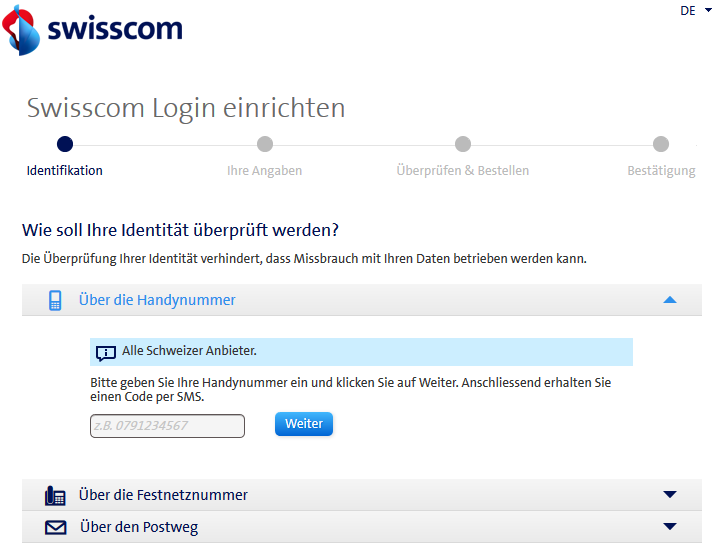Click the Identifikation step circle
Viewport: 719px width, 551px height.
pyautogui.click(x=65, y=144)
